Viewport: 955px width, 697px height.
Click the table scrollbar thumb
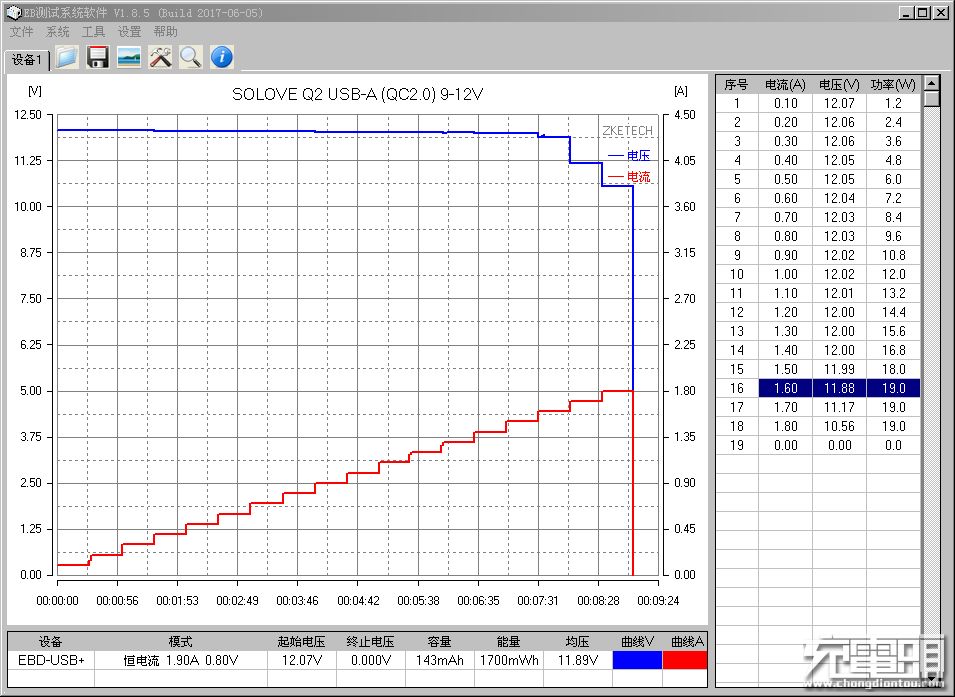tap(931, 99)
